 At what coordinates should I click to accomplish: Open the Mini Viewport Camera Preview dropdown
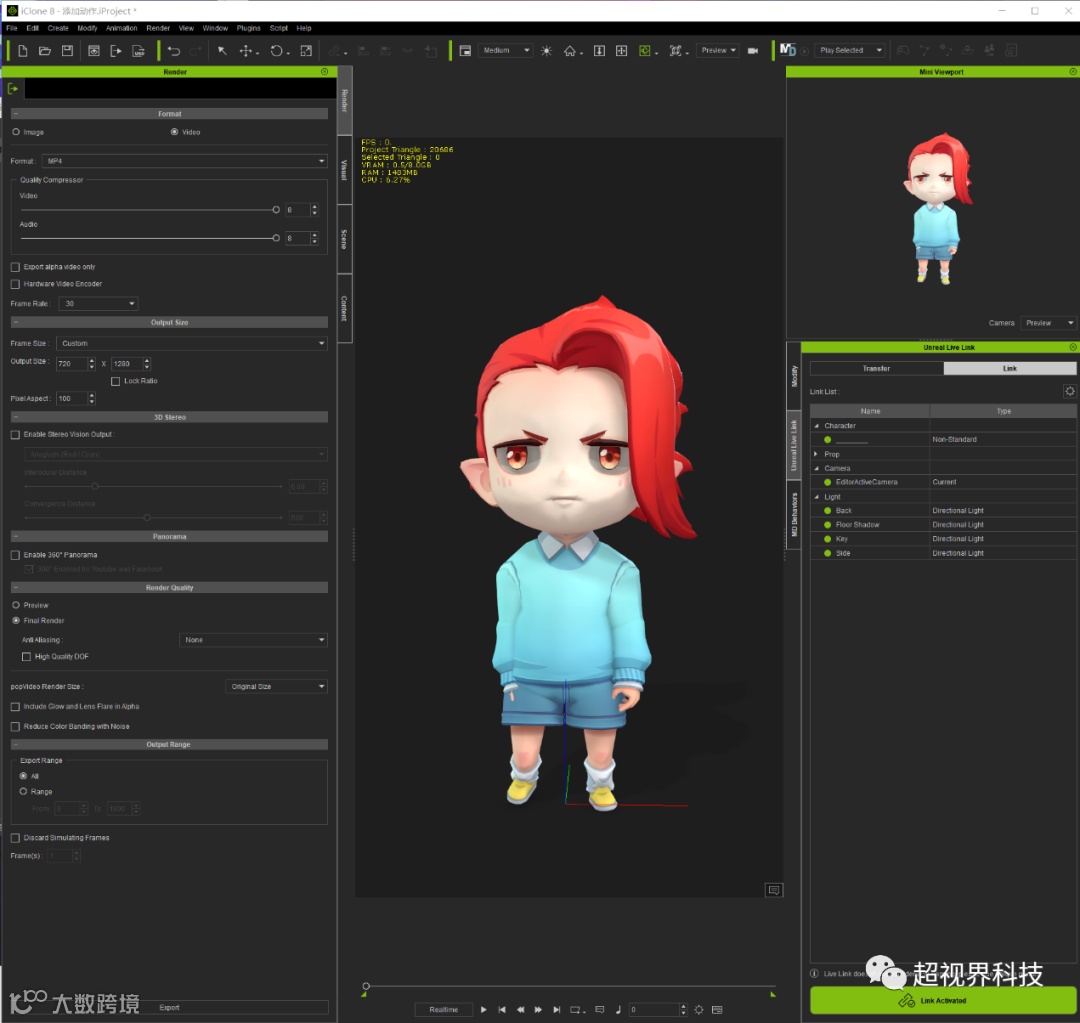[1048, 323]
